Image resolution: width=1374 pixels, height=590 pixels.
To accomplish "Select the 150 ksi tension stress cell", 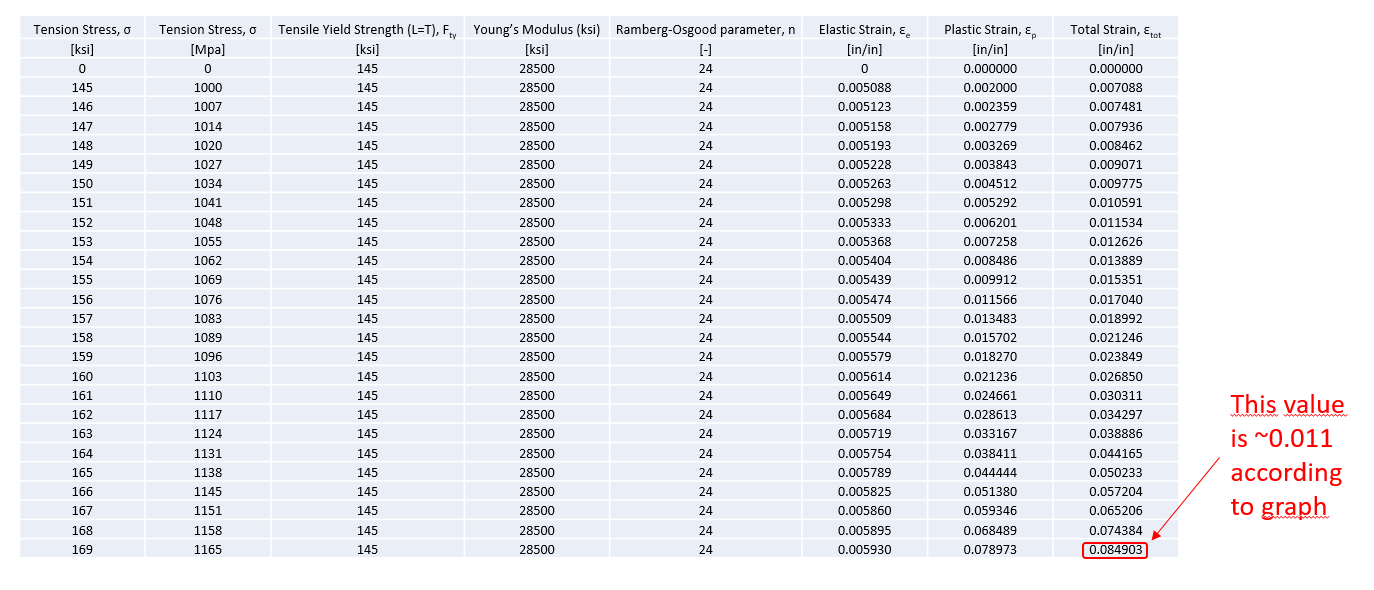I will click(82, 184).
